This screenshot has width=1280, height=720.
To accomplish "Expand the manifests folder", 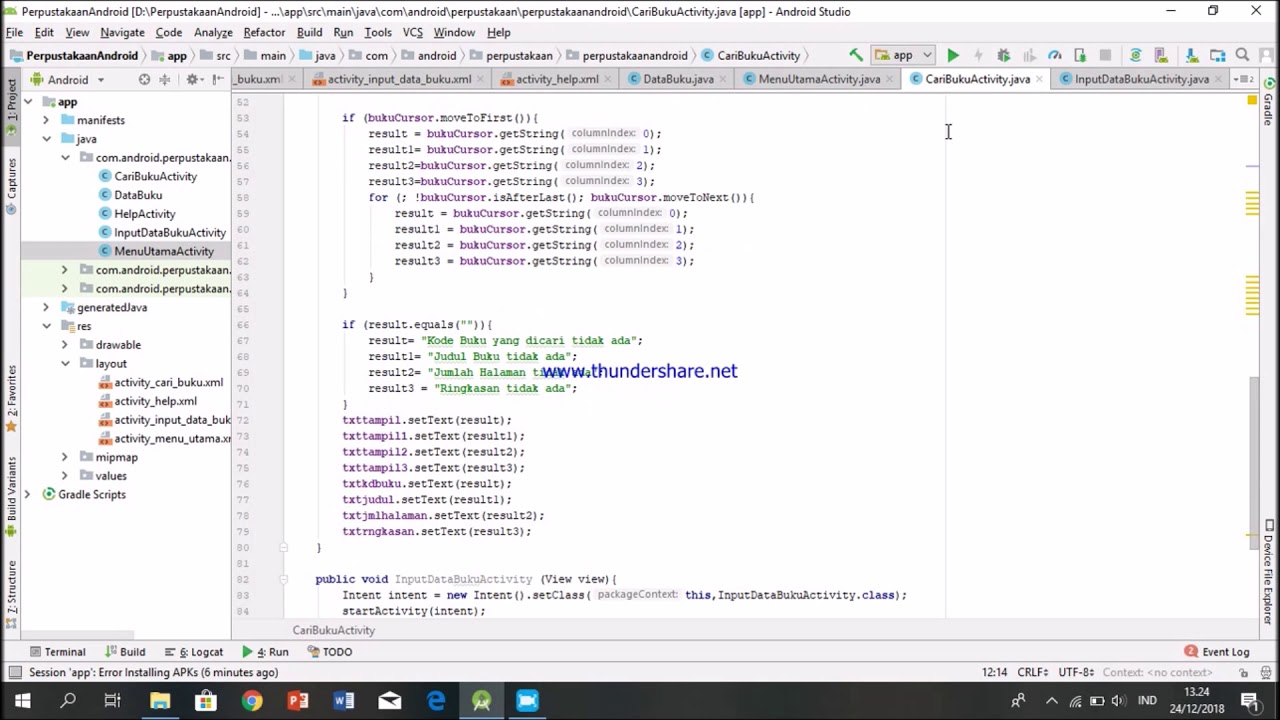I will click(46, 120).
